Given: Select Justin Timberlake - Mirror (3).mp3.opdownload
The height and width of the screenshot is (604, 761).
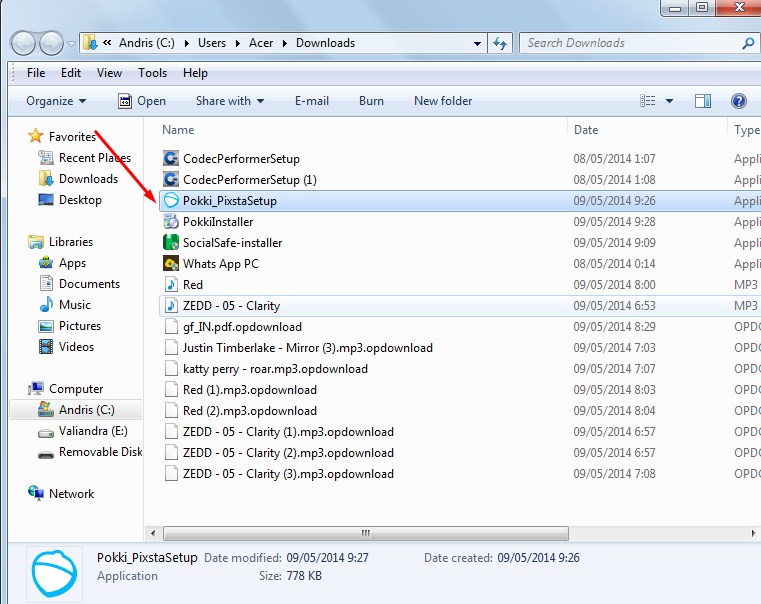Looking at the screenshot, I should [x=308, y=348].
